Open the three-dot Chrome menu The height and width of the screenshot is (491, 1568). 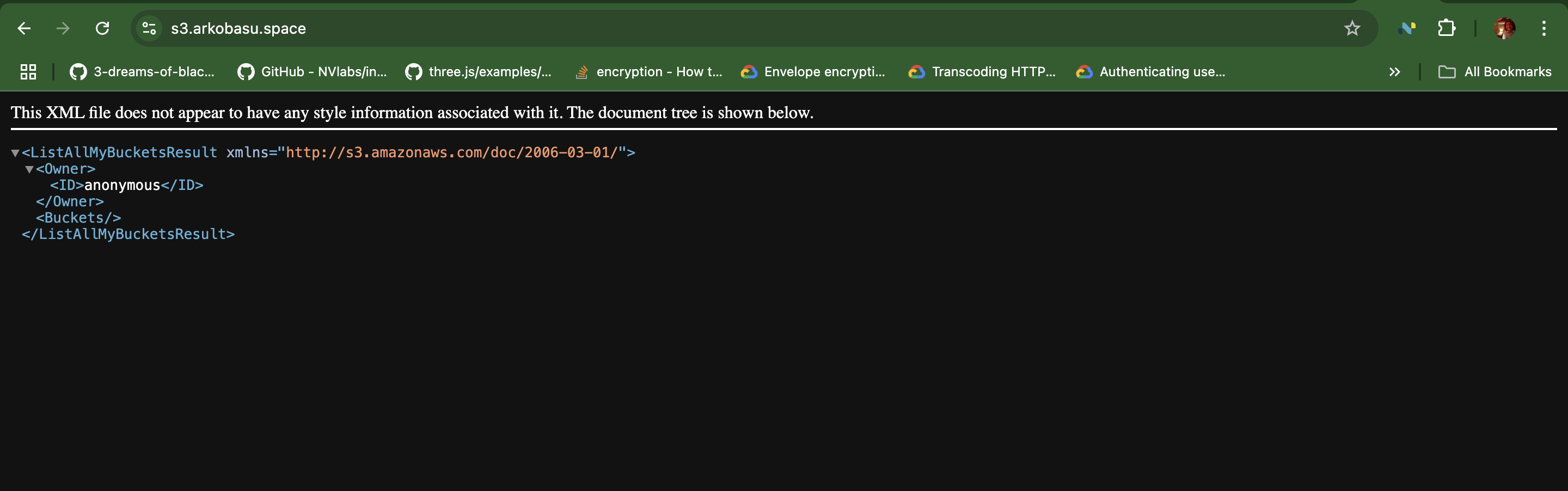1544,28
